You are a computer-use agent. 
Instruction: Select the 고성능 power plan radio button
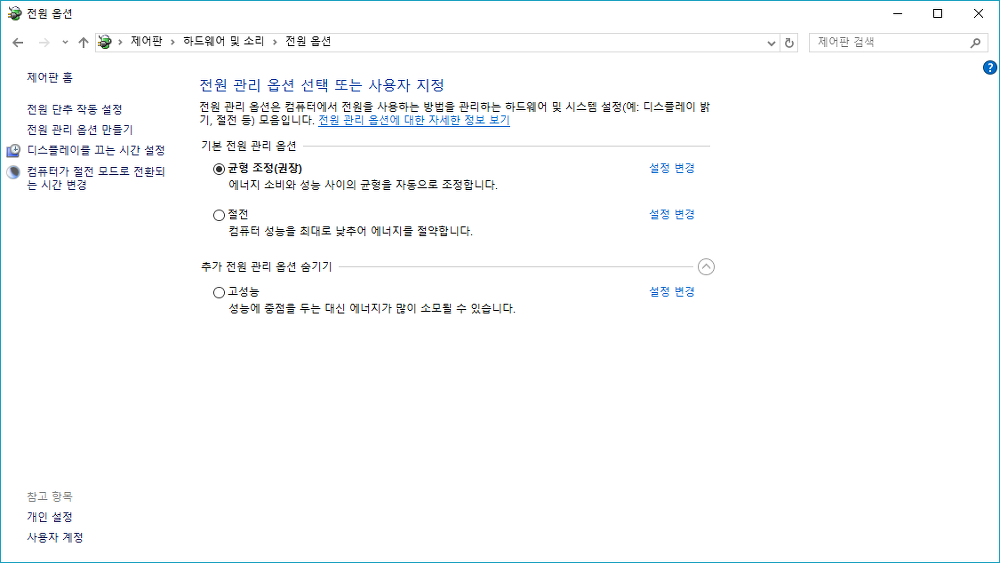[x=219, y=293]
